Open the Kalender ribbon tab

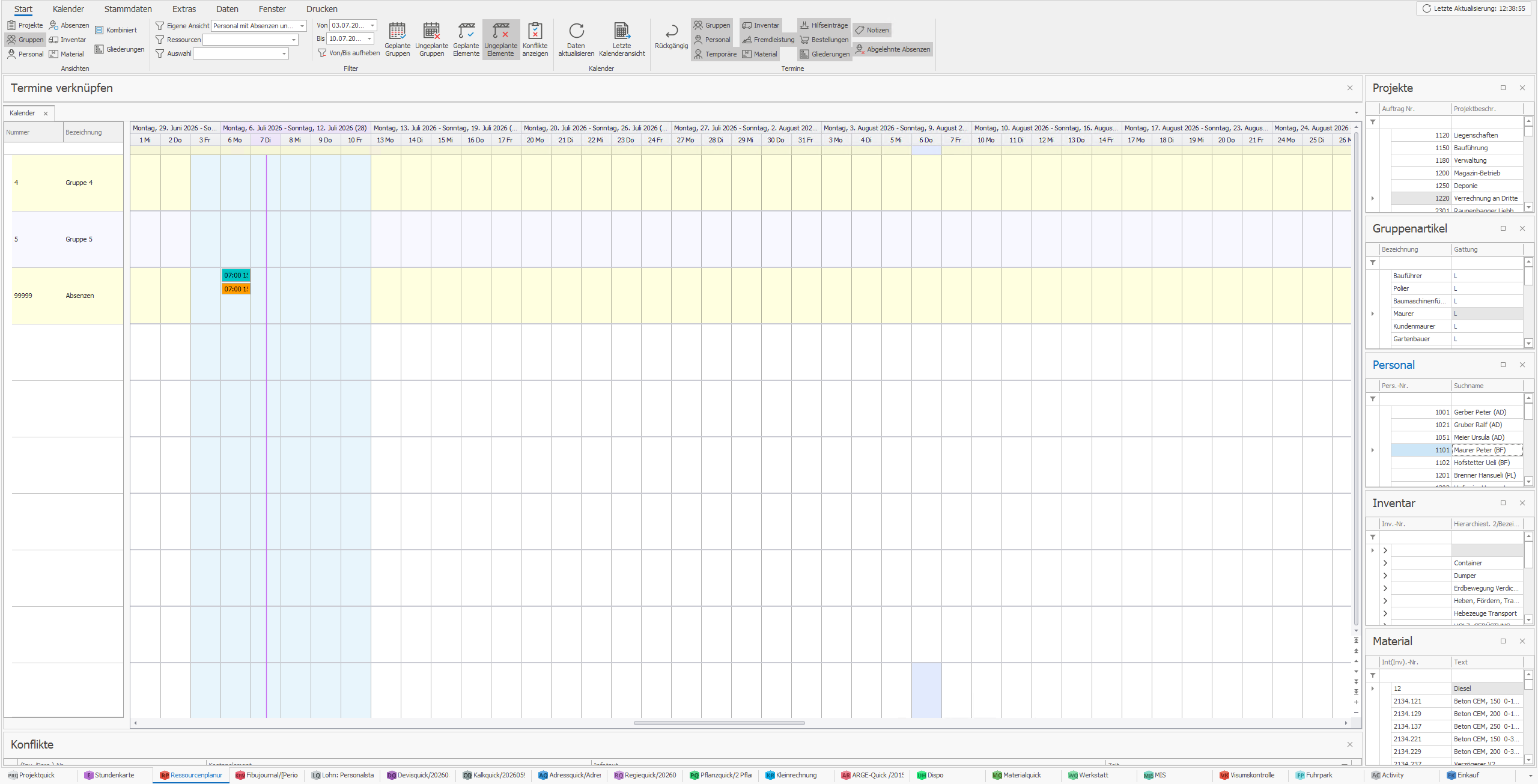click(68, 9)
